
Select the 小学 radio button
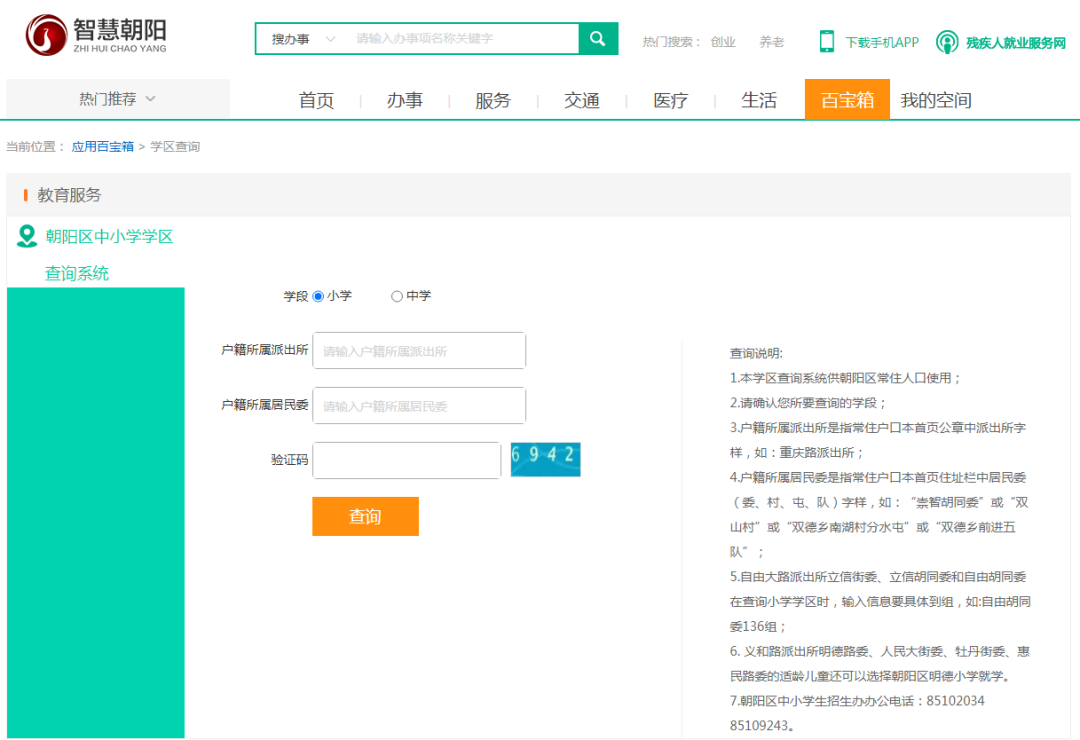click(319, 296)
